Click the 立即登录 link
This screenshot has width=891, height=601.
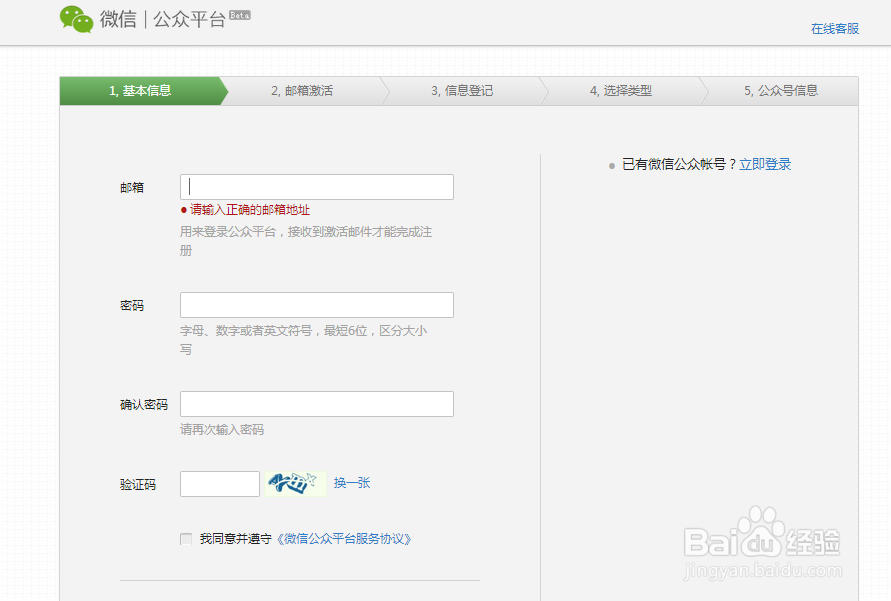point(765,164)
